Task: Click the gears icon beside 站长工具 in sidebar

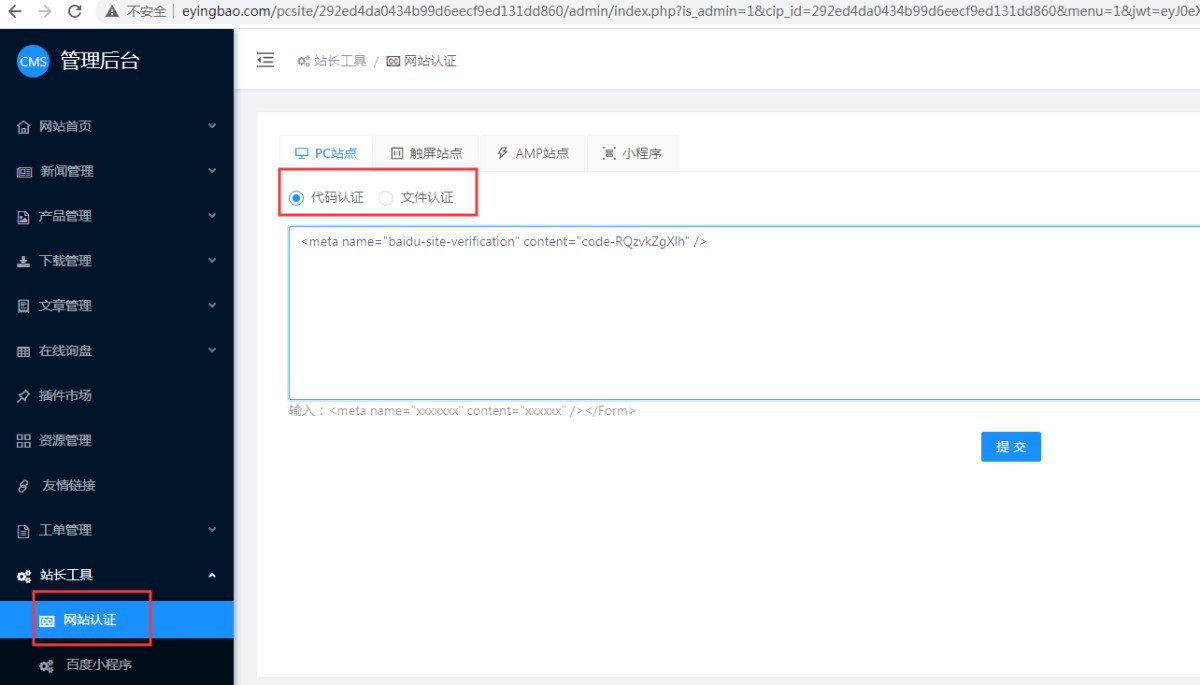Action: coord(24,576)
